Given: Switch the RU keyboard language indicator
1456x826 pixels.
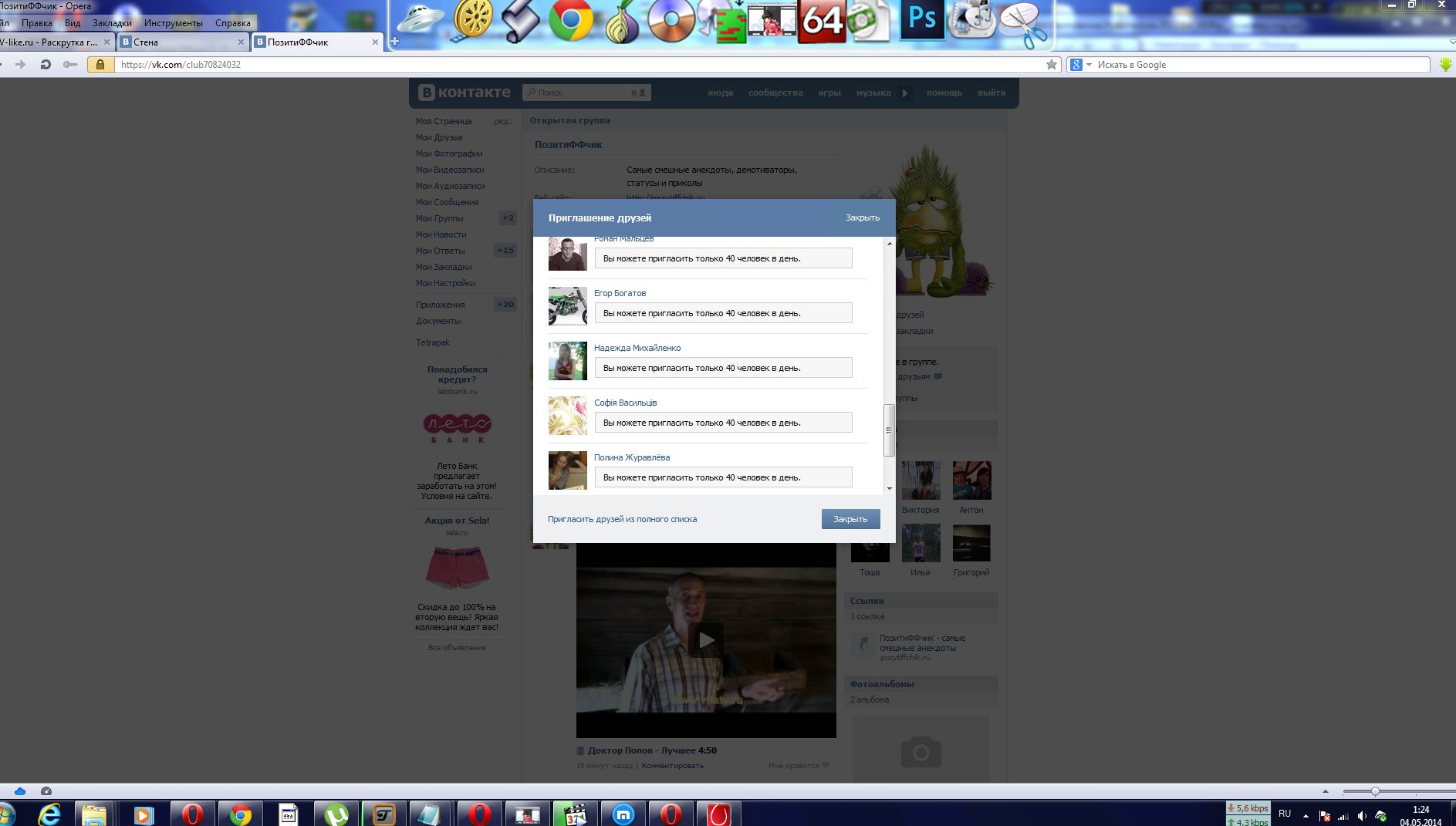Looking at the screenshot, I should [1285, 814].
